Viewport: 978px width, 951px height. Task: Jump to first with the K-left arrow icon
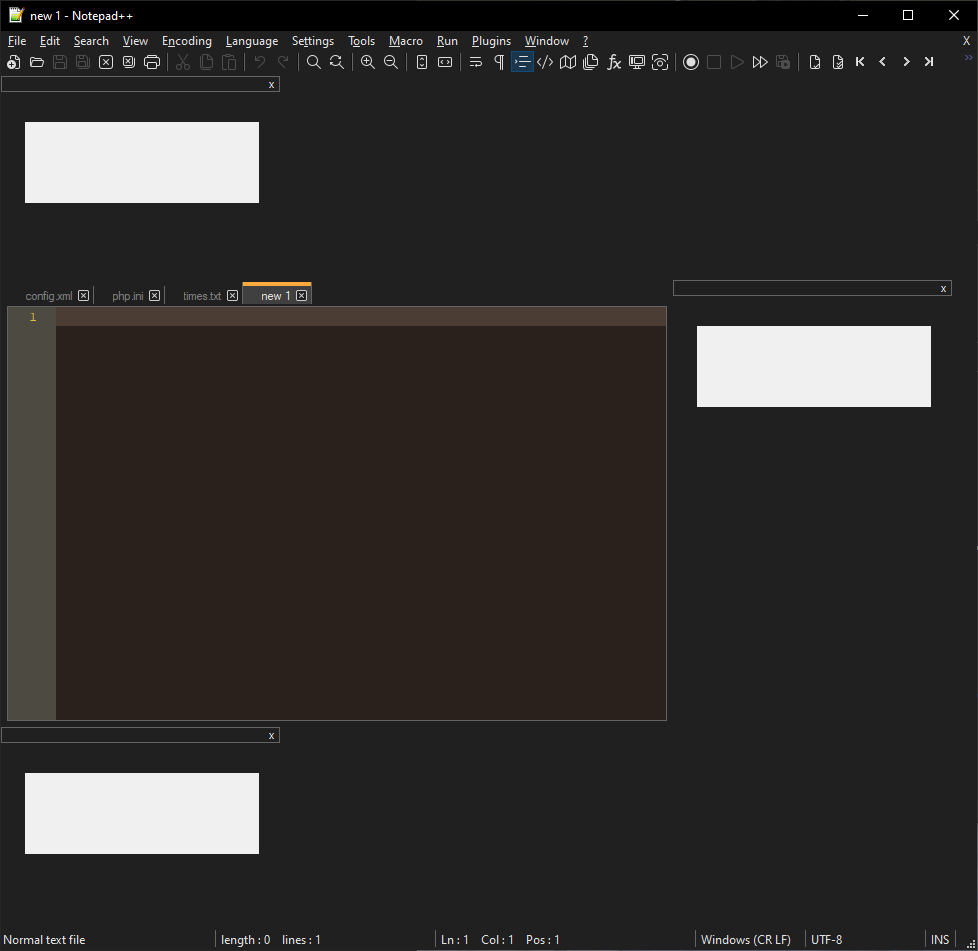tap(860, 62)
